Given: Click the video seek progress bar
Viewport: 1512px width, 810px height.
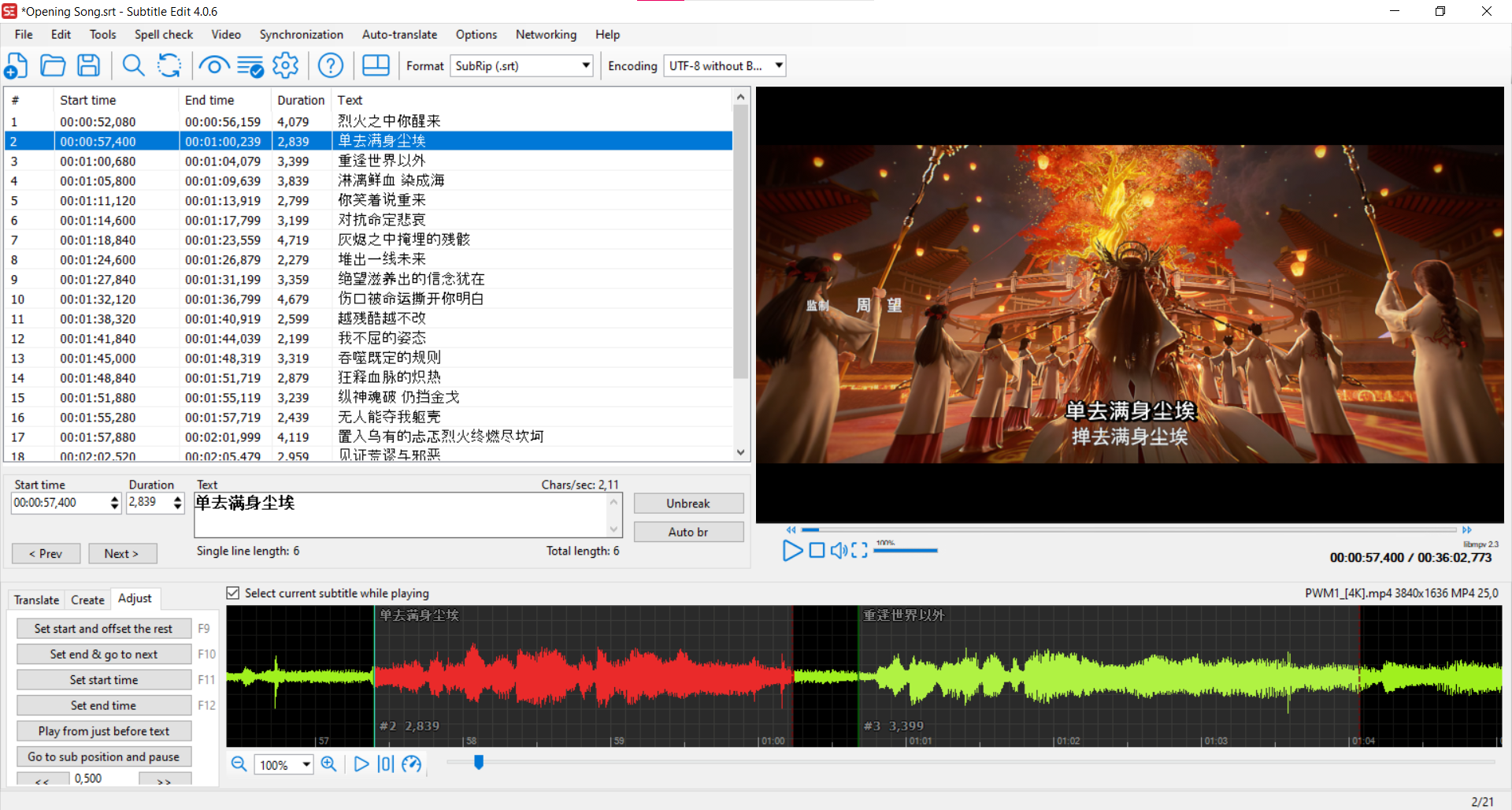Looking at the screenshot, I should pos(1128,530).
